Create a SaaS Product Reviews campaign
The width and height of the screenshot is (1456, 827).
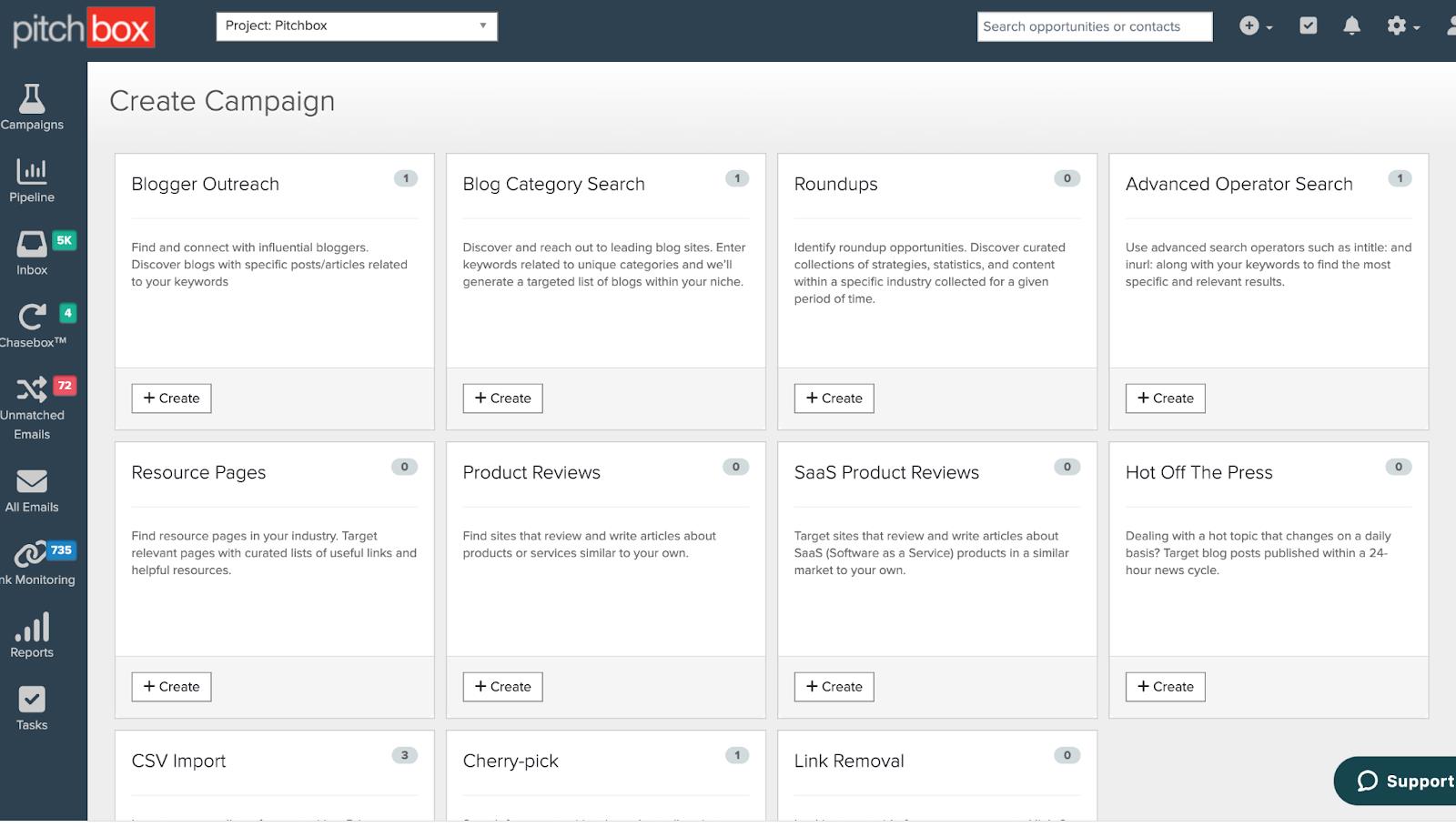pos(834,687)
